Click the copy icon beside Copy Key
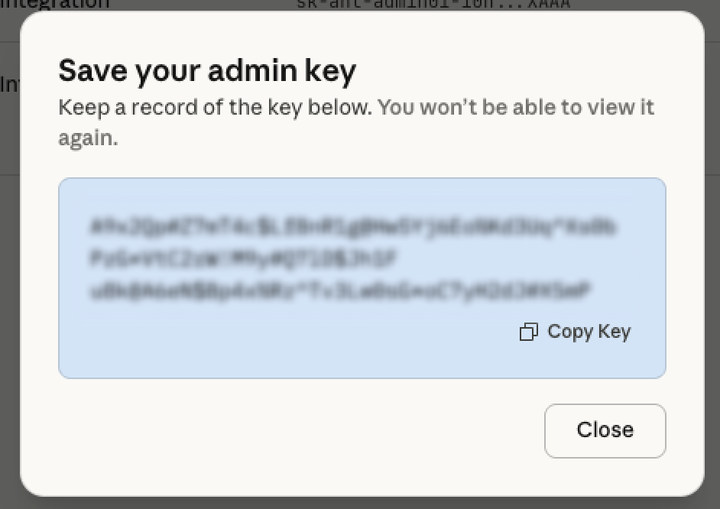 [529, 332]
